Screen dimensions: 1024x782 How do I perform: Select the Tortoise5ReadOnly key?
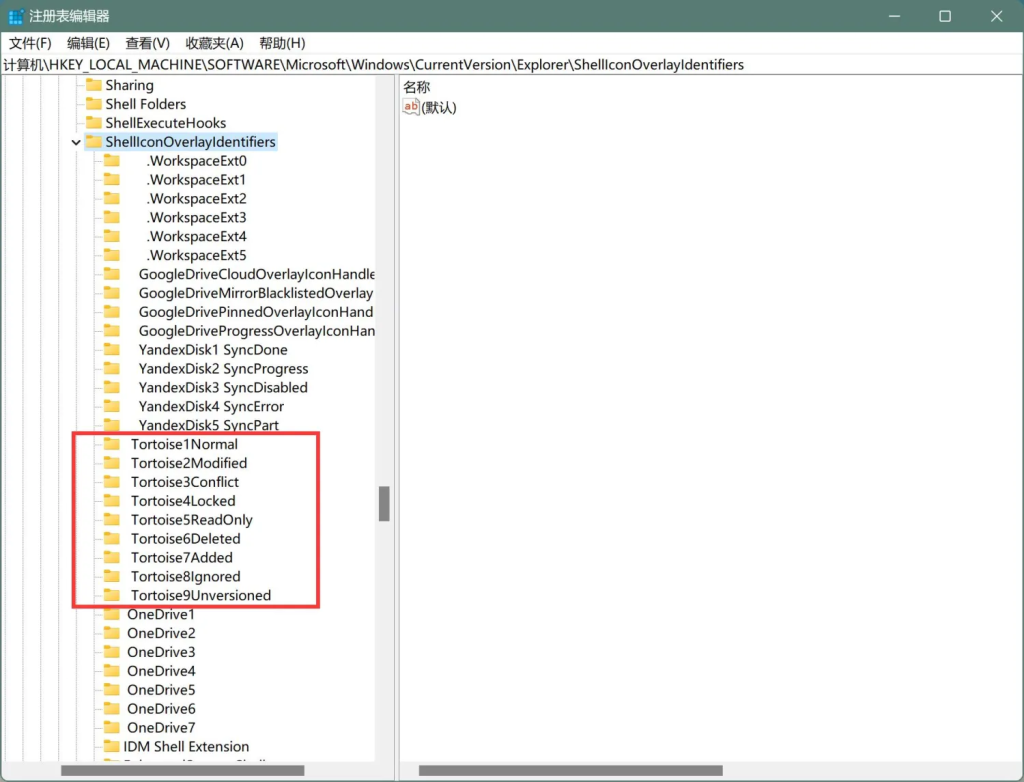click(191, 520)
